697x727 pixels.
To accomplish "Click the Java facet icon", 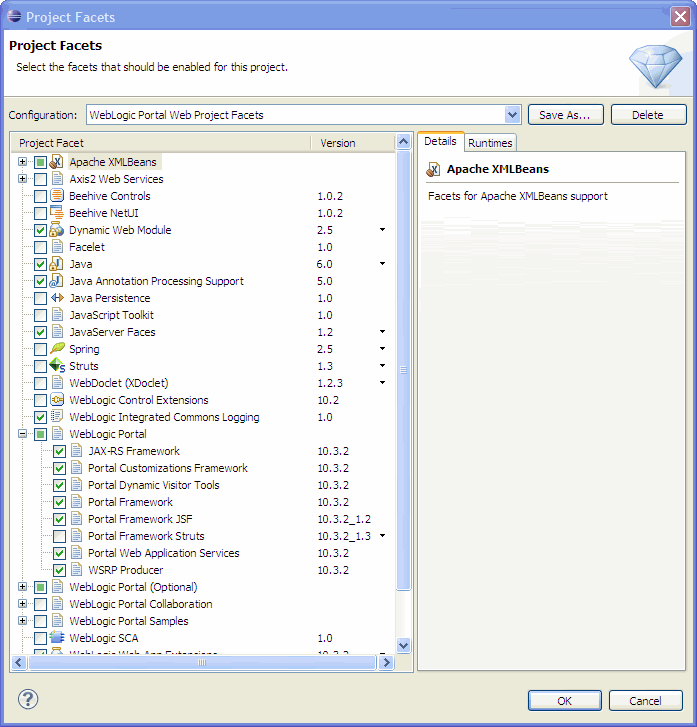I will click(56, 264).
